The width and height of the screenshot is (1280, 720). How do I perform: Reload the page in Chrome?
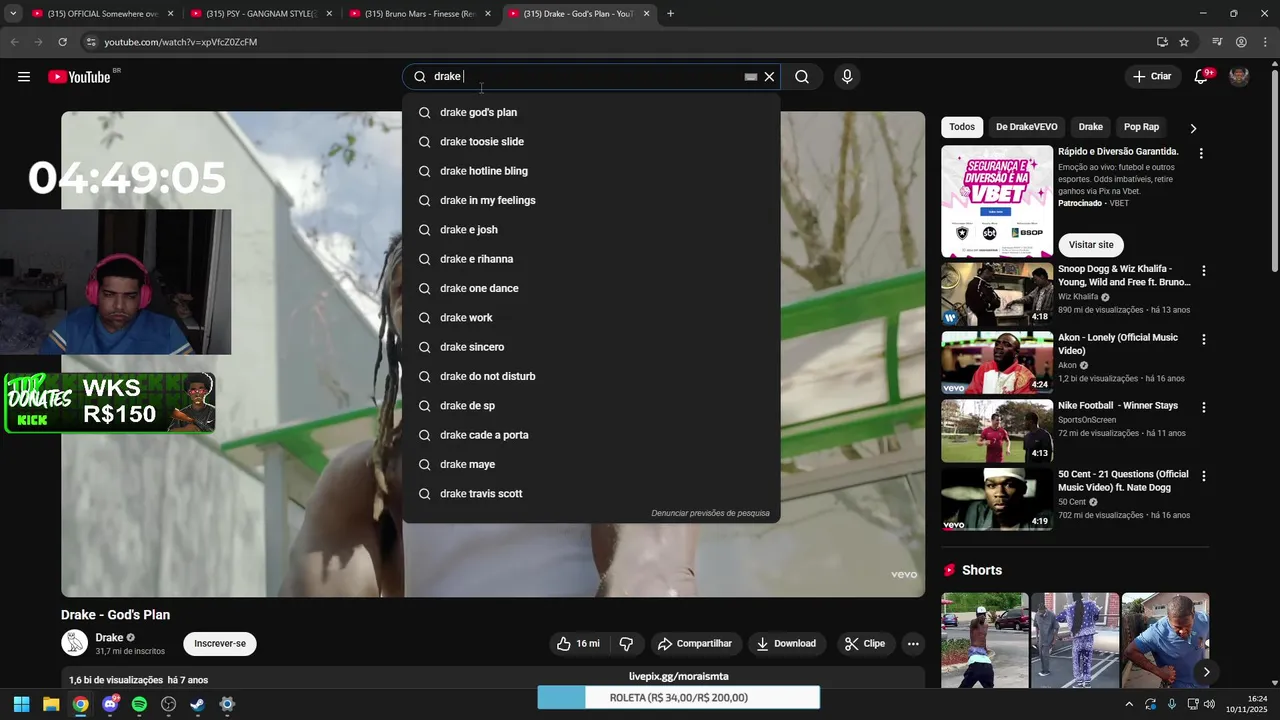[62, 42]
